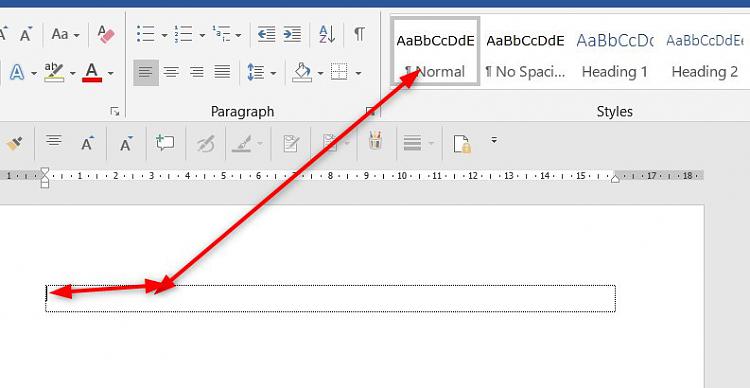Click the Text Effects outlined A icon

17,73
